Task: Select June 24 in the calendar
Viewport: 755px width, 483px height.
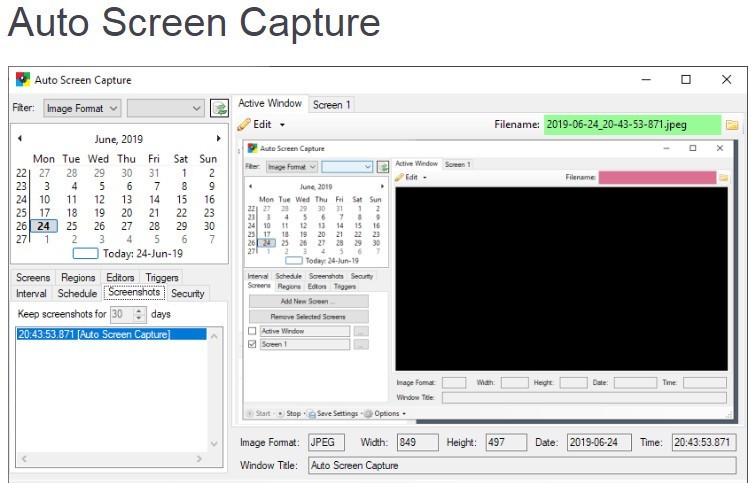Action: 44,226
